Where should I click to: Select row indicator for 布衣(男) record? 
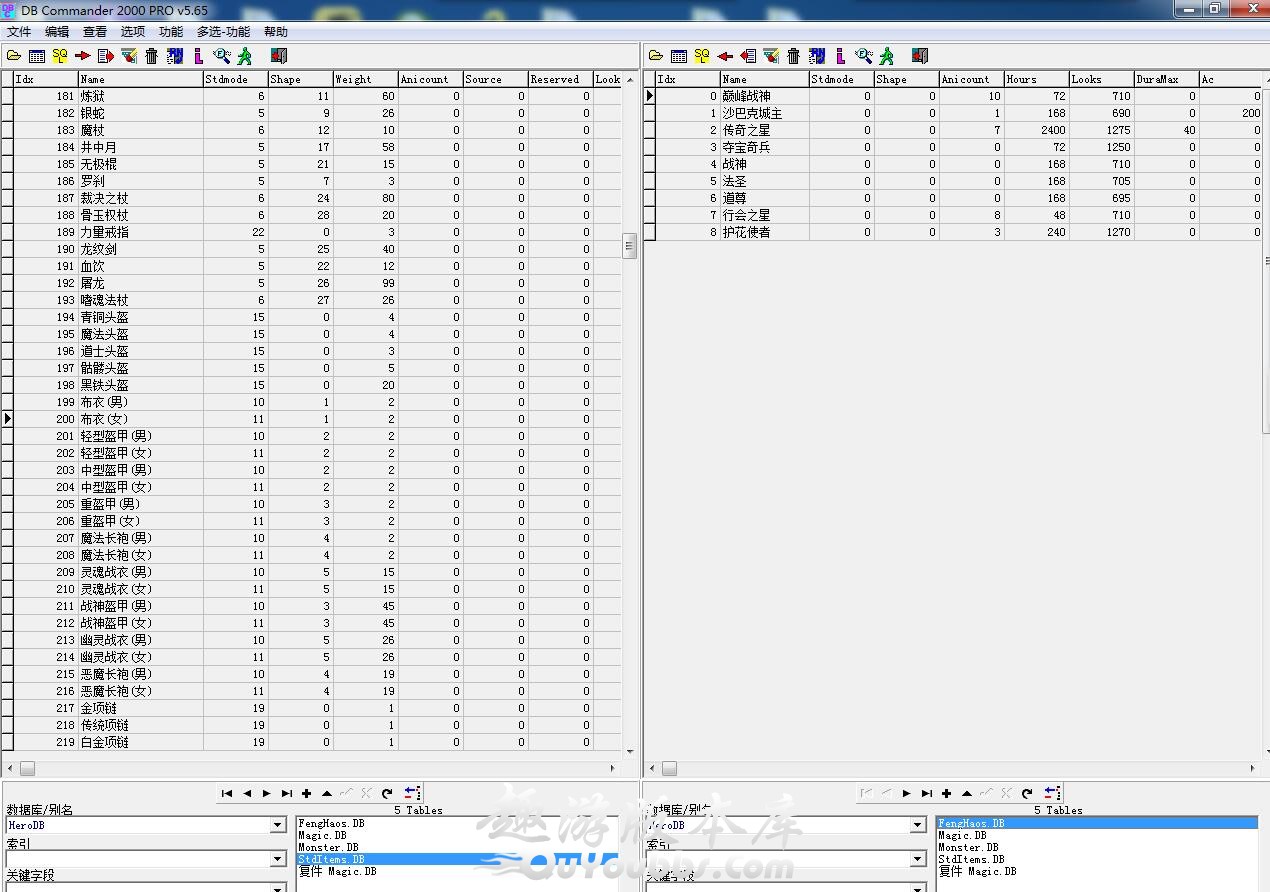[x=7, y=402]
